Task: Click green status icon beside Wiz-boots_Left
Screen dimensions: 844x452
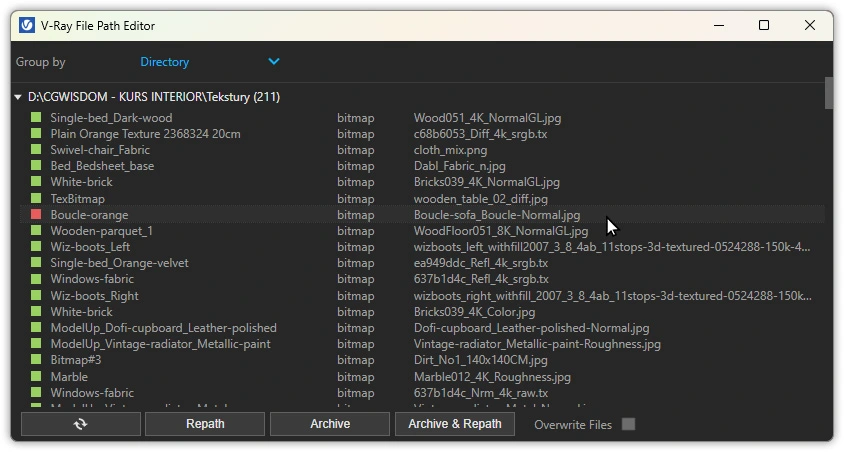Action: point(35,247)
